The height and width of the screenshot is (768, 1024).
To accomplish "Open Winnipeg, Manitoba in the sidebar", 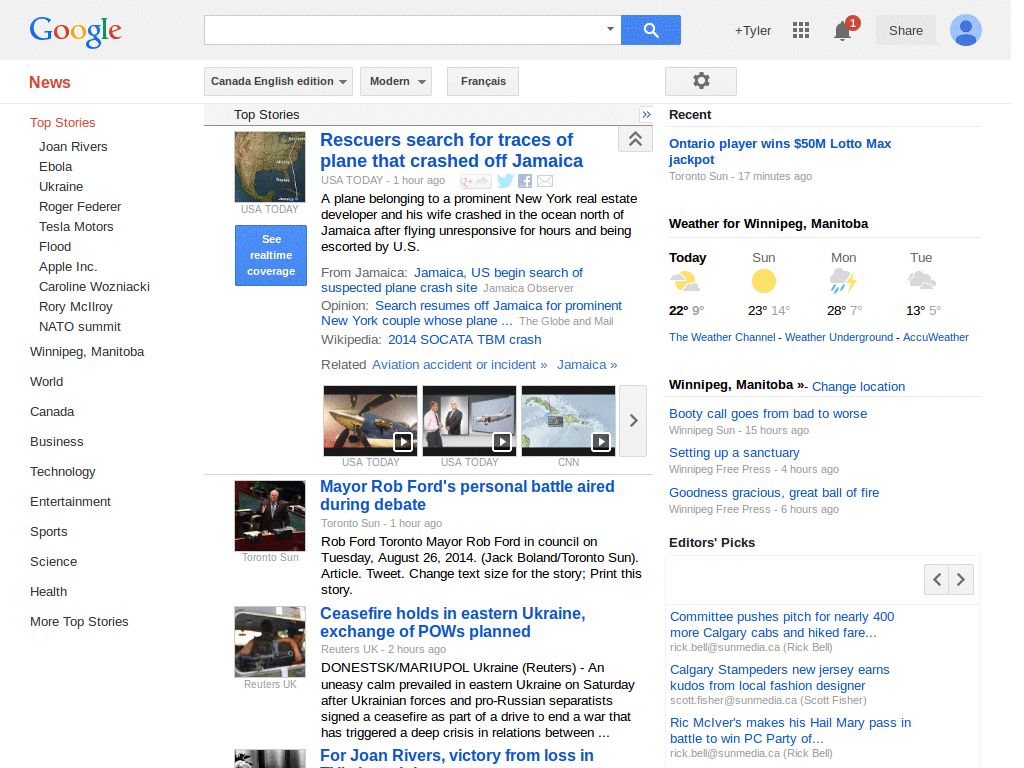I will coord(87,352).
